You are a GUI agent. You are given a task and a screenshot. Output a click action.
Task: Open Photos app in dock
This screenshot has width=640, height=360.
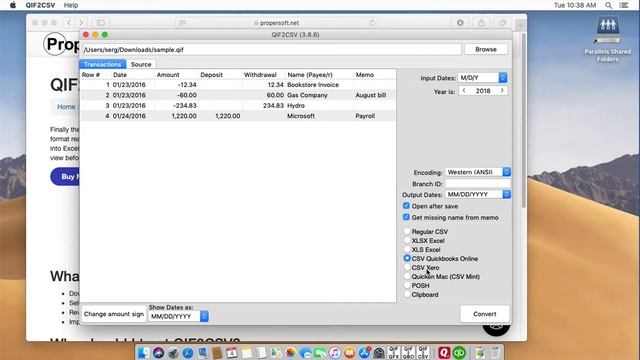click(290, 353)
